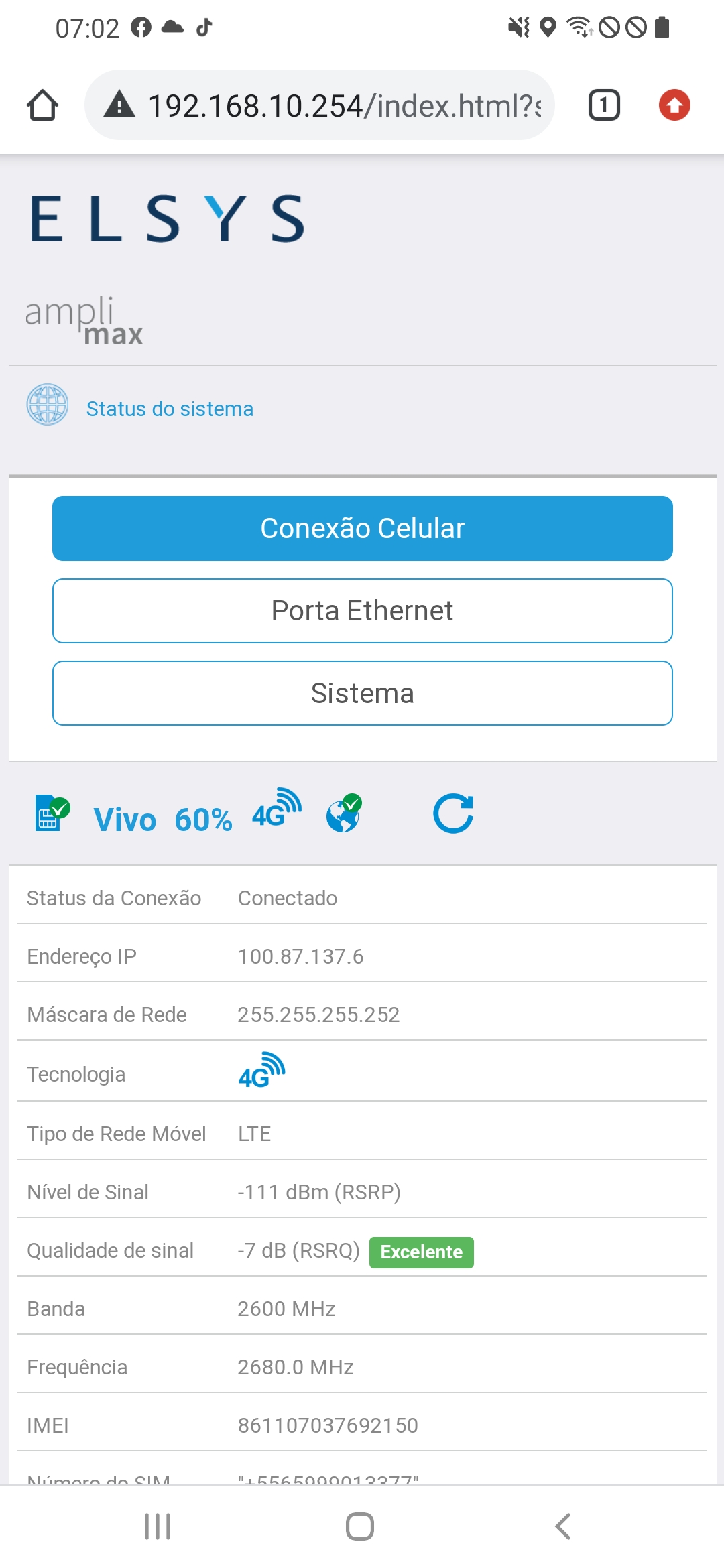724x1568 pixels.
Task: Click the globe icon beside Status do sistema
Action: click(x=47, y=405)
